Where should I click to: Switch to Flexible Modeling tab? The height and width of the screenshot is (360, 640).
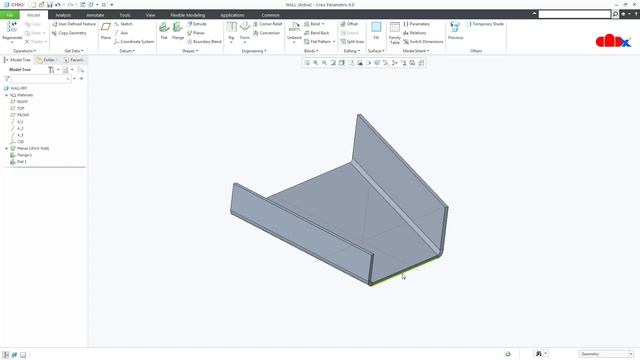point(188,15)
